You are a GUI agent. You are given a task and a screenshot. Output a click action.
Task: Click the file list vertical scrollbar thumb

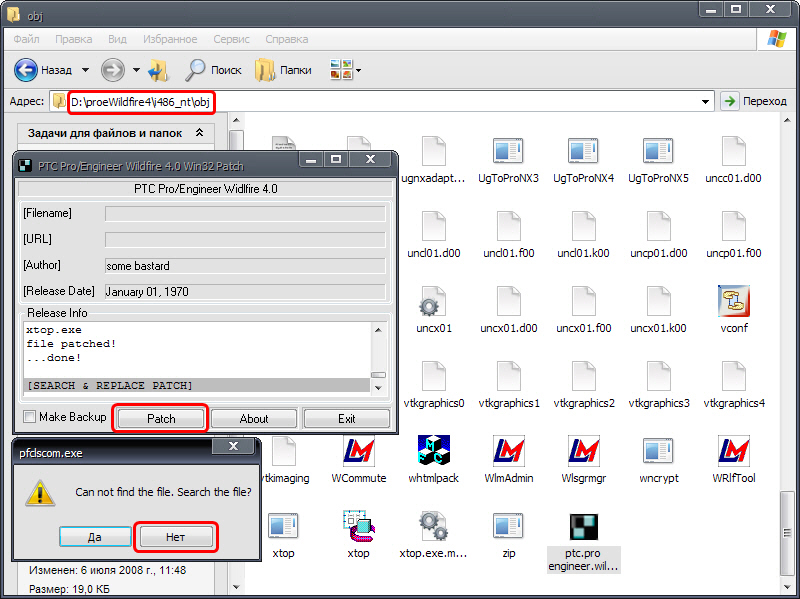coord(787,533)
